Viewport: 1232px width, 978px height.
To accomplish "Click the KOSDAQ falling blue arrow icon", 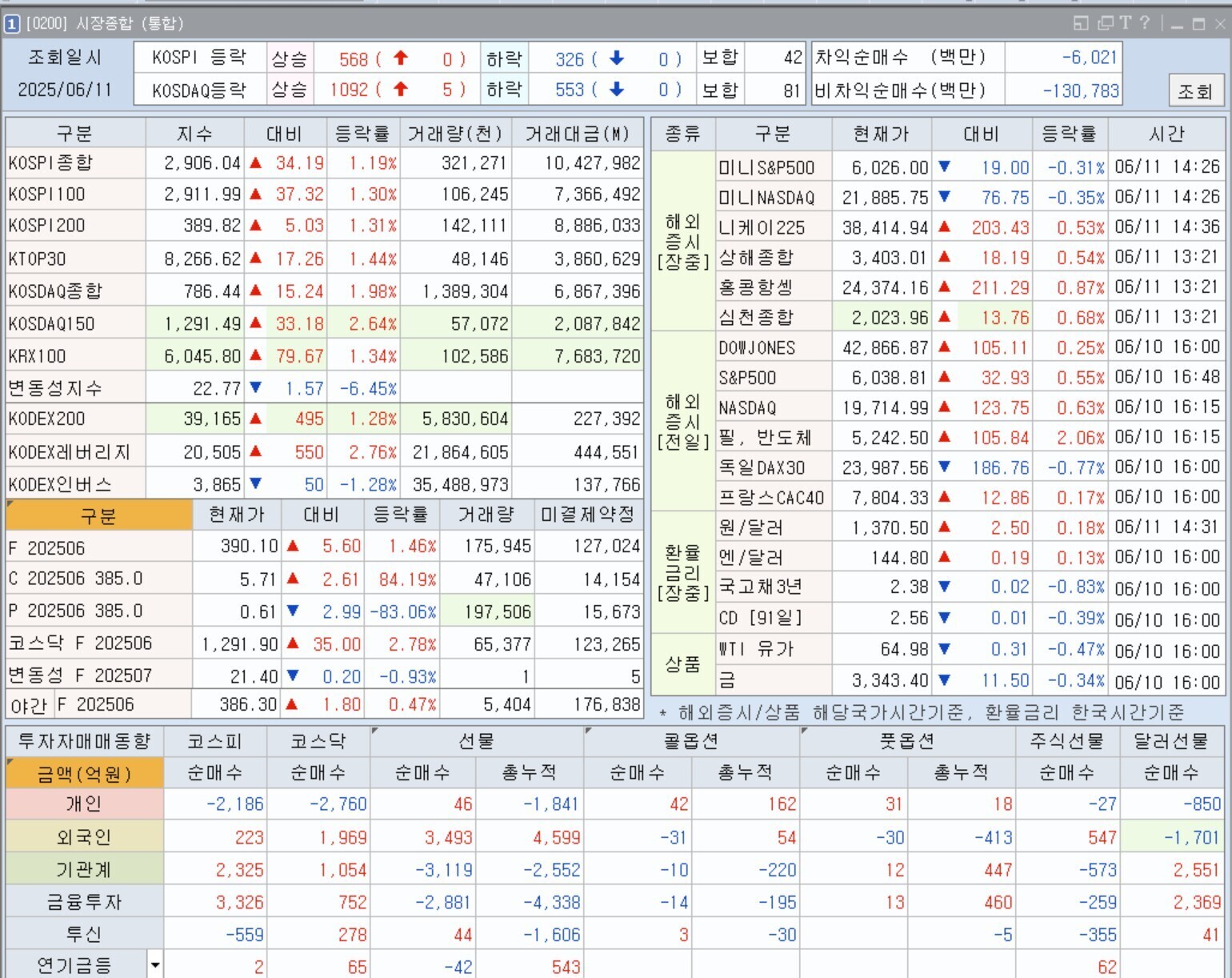I will coord(616,90).
